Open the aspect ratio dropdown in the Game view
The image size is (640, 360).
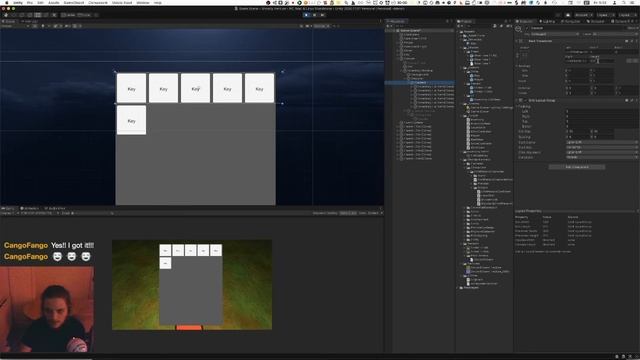39,213
